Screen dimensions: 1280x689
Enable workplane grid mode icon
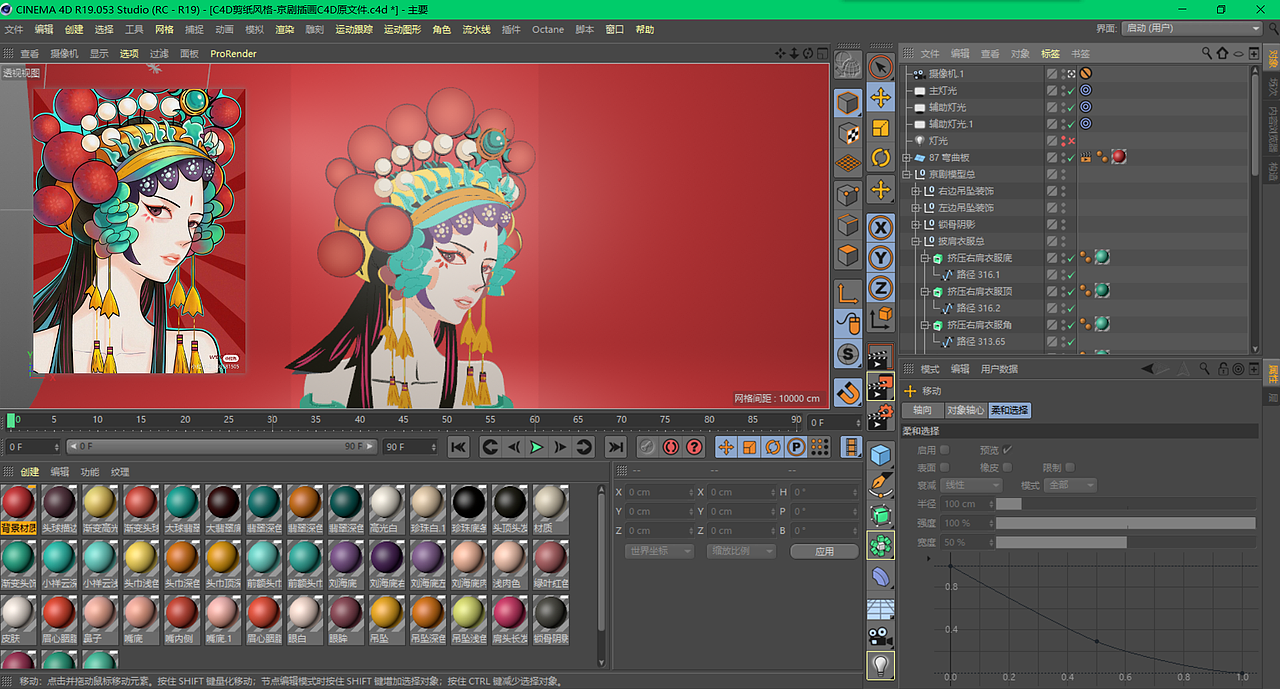pos(848,163)
